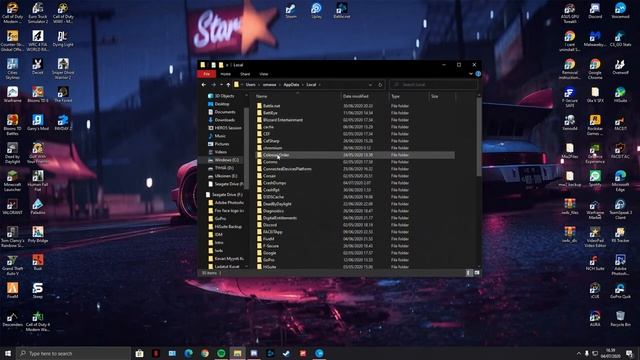The image size is (640, 360).
Task: Open the Uplay desktop shortcut
Action: [316, 11]
